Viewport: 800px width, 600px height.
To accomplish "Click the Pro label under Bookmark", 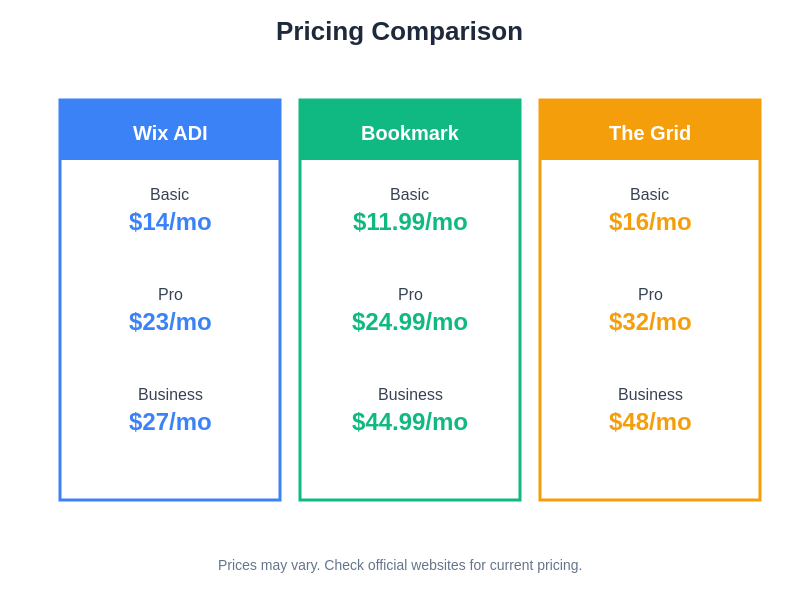I will click(x=410, y=295).
